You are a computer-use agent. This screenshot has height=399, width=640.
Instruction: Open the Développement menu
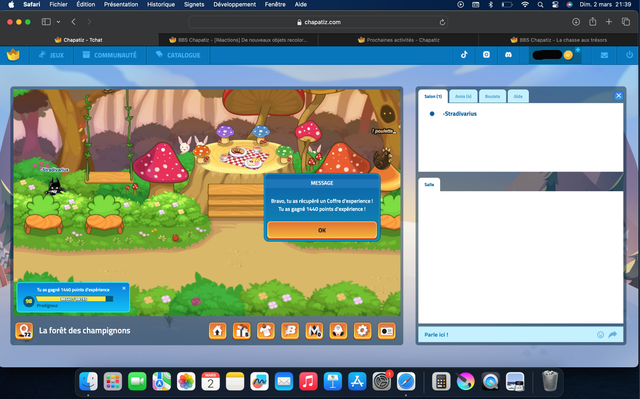coord(234,4)
